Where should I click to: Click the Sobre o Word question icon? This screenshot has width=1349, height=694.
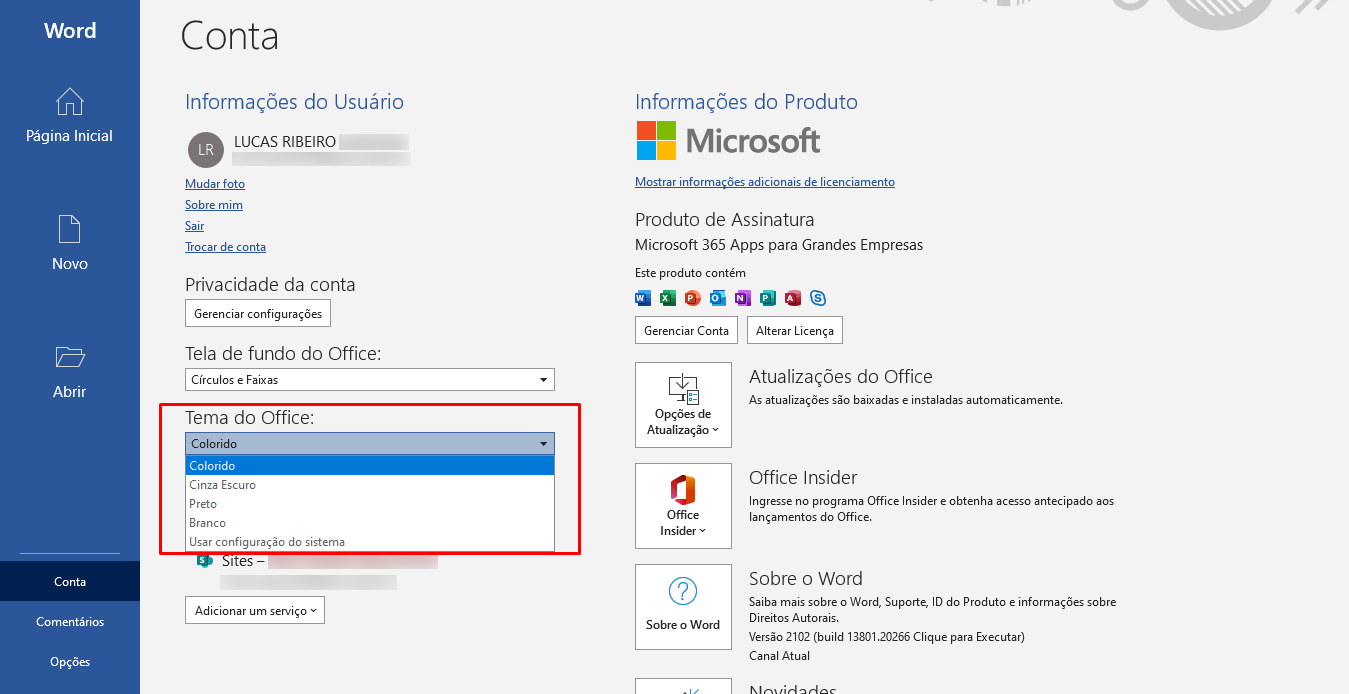[x=683, y=591]
